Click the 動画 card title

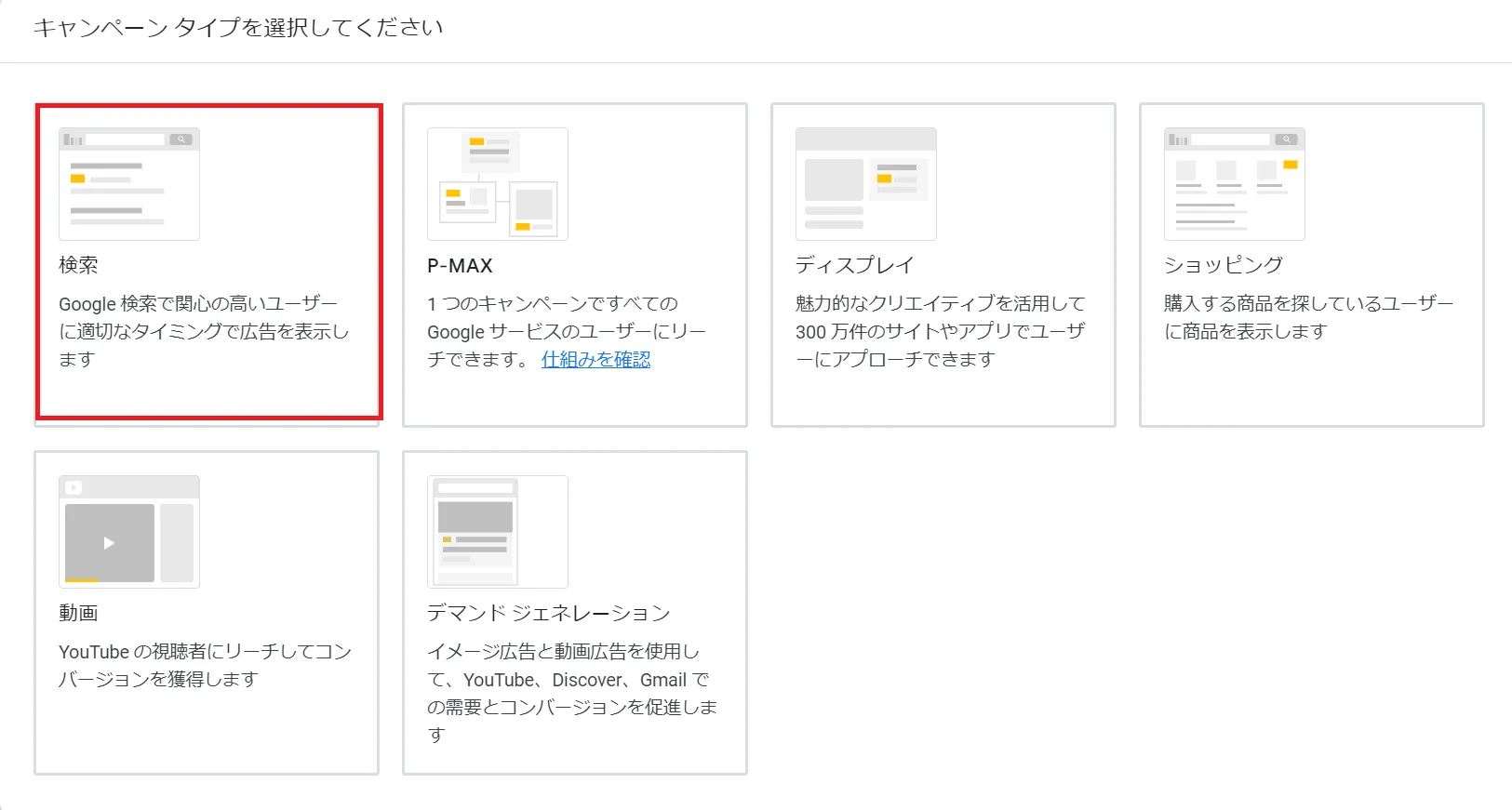pyautogui.click(x=78, y=613)
